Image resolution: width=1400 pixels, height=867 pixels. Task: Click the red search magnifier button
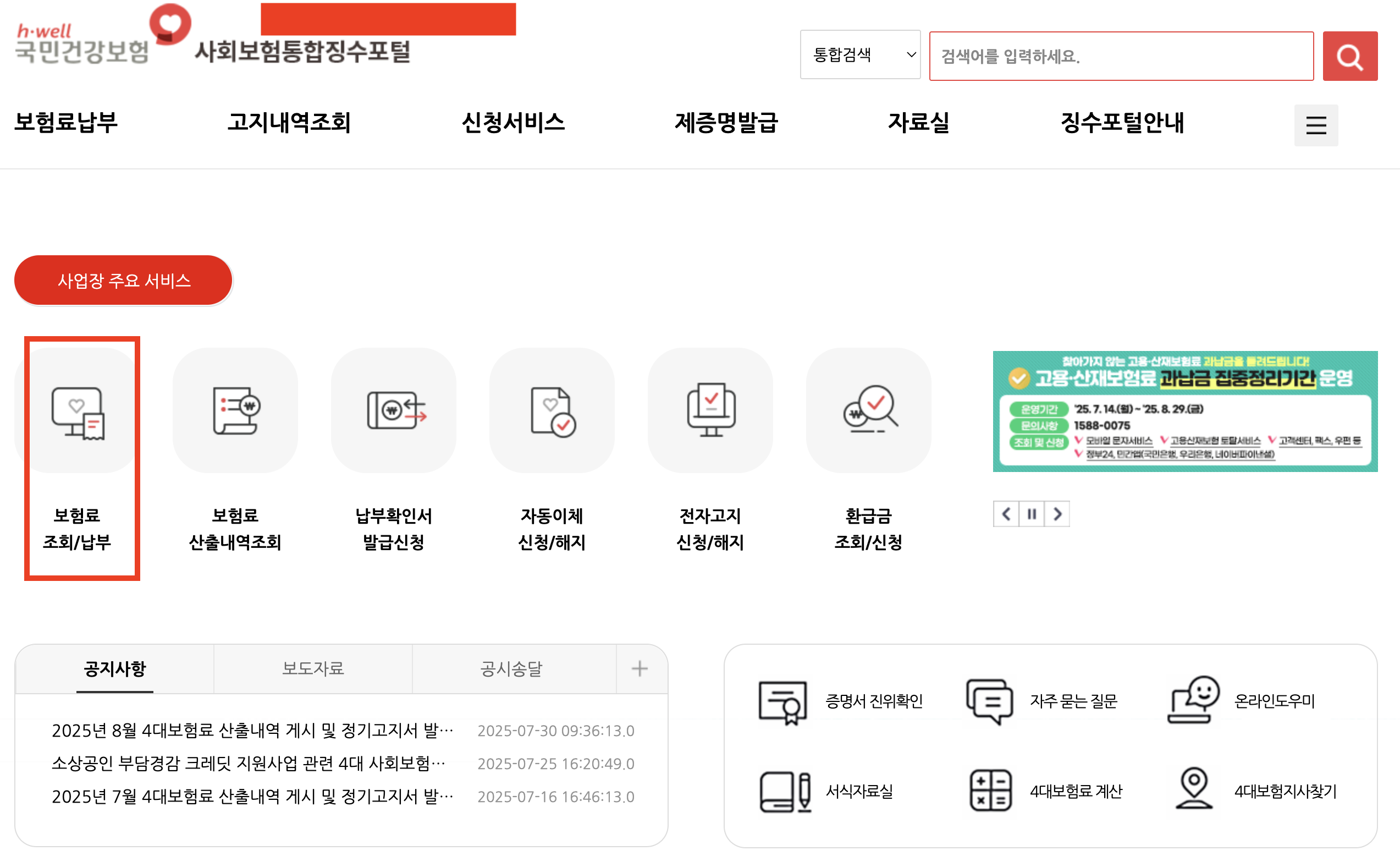click(x=1349, y=56)
